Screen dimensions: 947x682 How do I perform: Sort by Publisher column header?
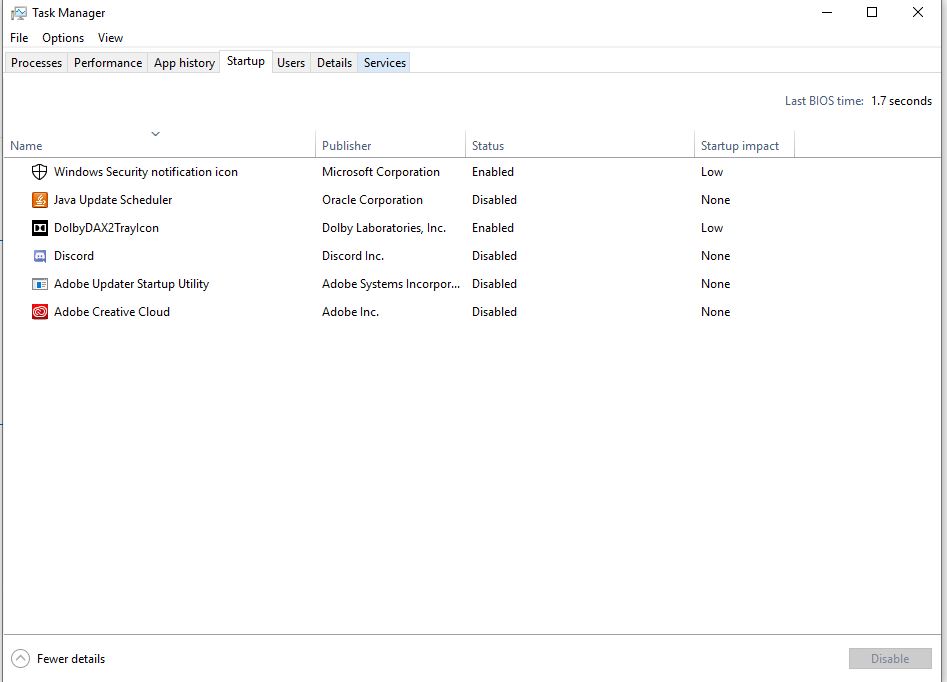coord(390,146)
